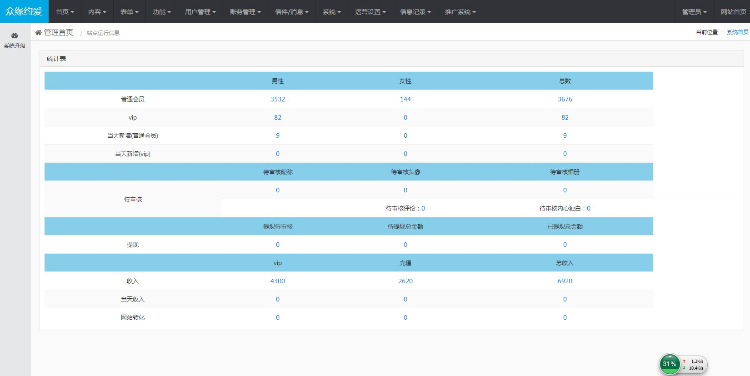This screenshot has width=750, height=376.
Task: Open the messages dropdown beside 财务管理
Action: point(291,12)
